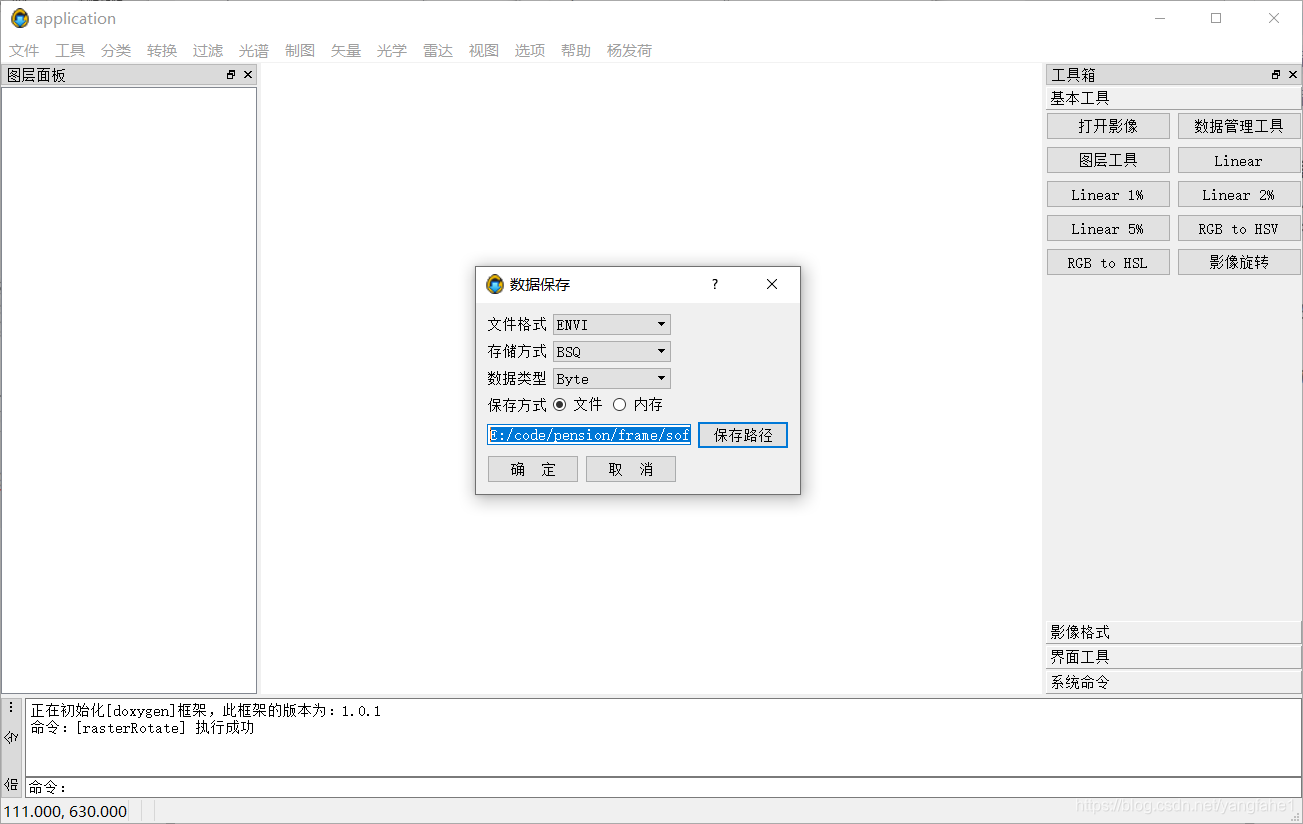The height and width of the screenshot is (824, 1303).
Task: Open the 分类 menu
Action: tap(116, 51)
